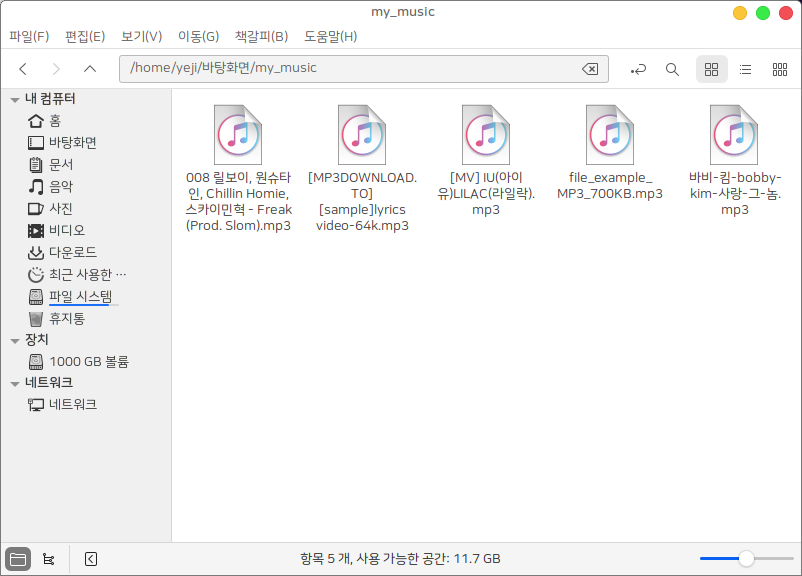Collapse the 네트워크 section header
This screenshot has width=802, height=576.
pos(15,383)
